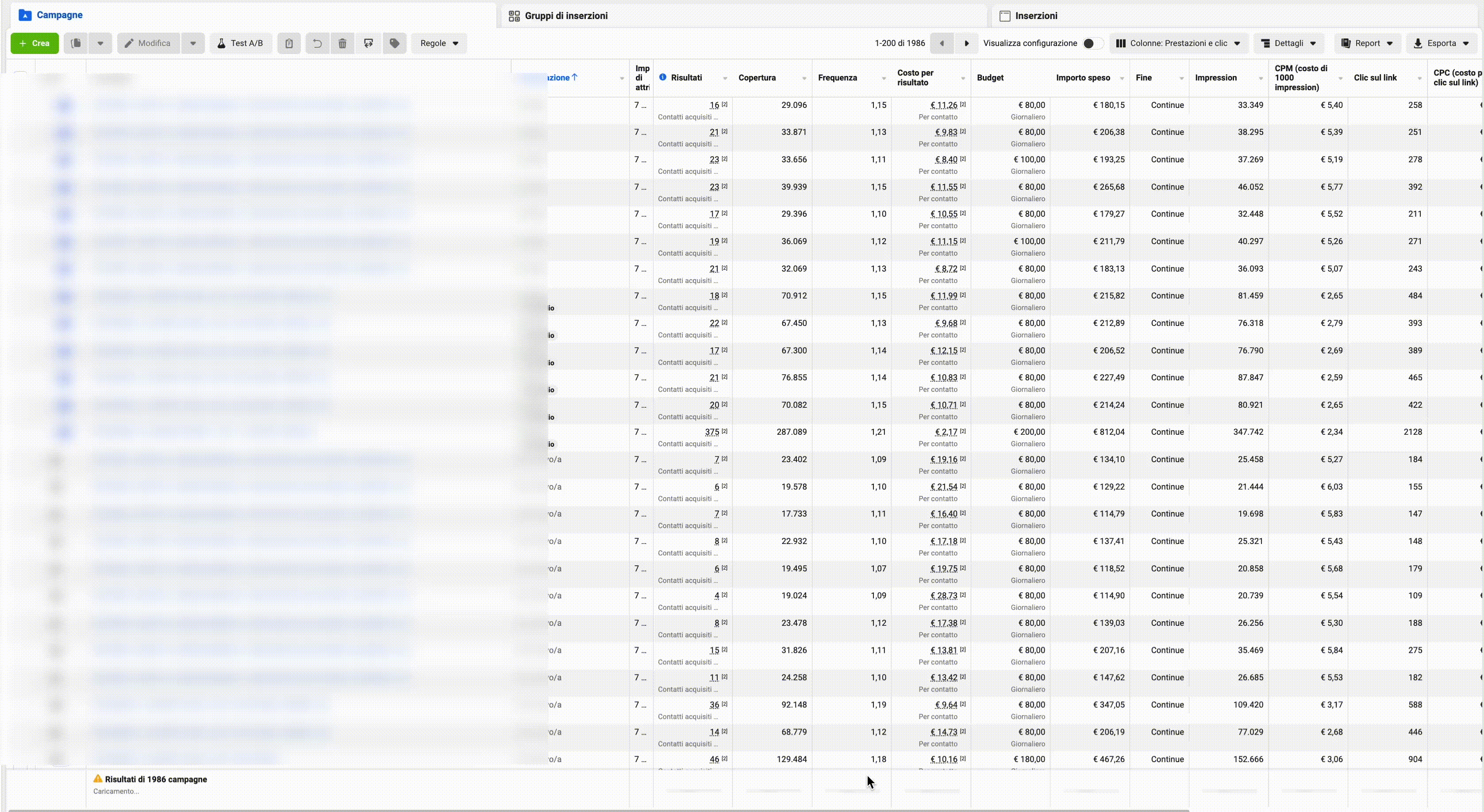Open the Esporta export button
The image size is (1484, 812).
pos(1442,43)
